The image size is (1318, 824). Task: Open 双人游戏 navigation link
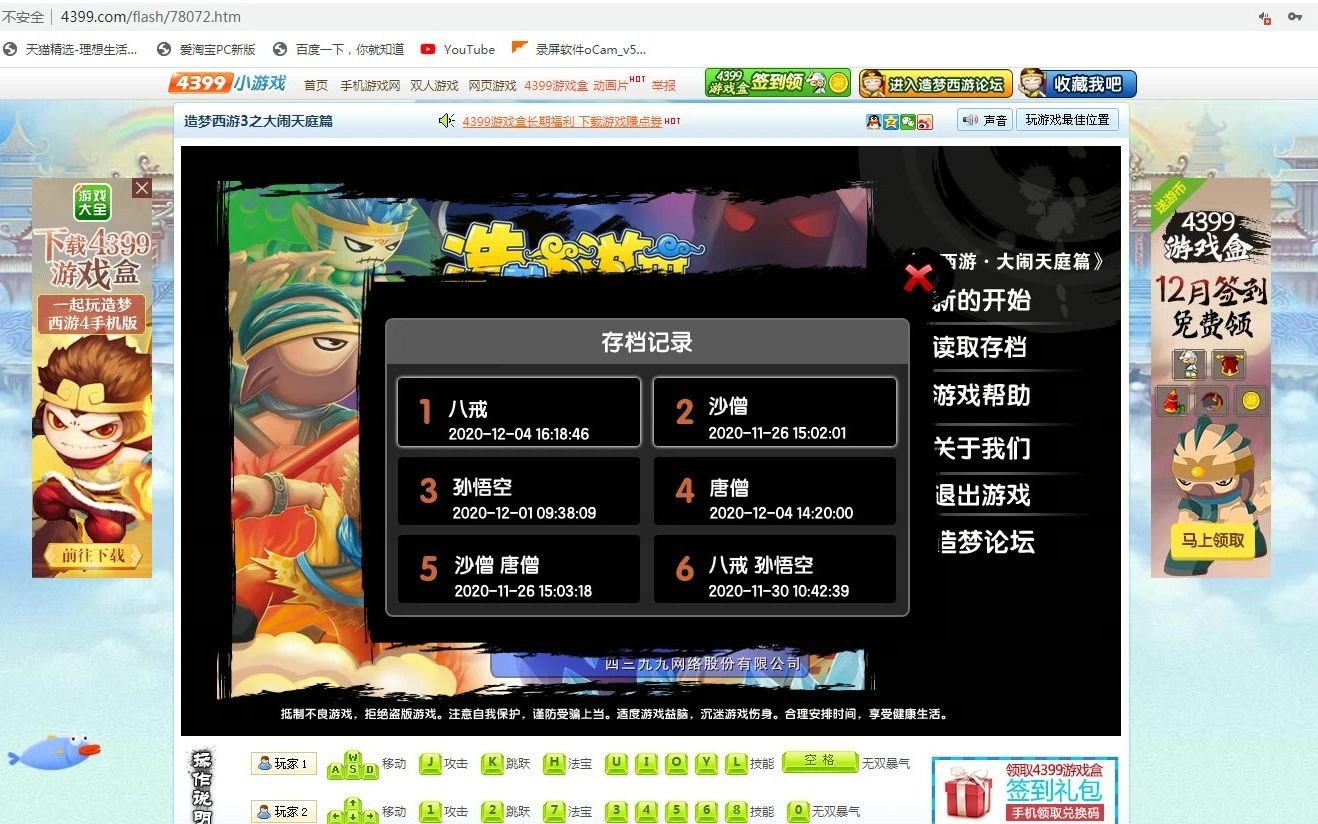434,86
